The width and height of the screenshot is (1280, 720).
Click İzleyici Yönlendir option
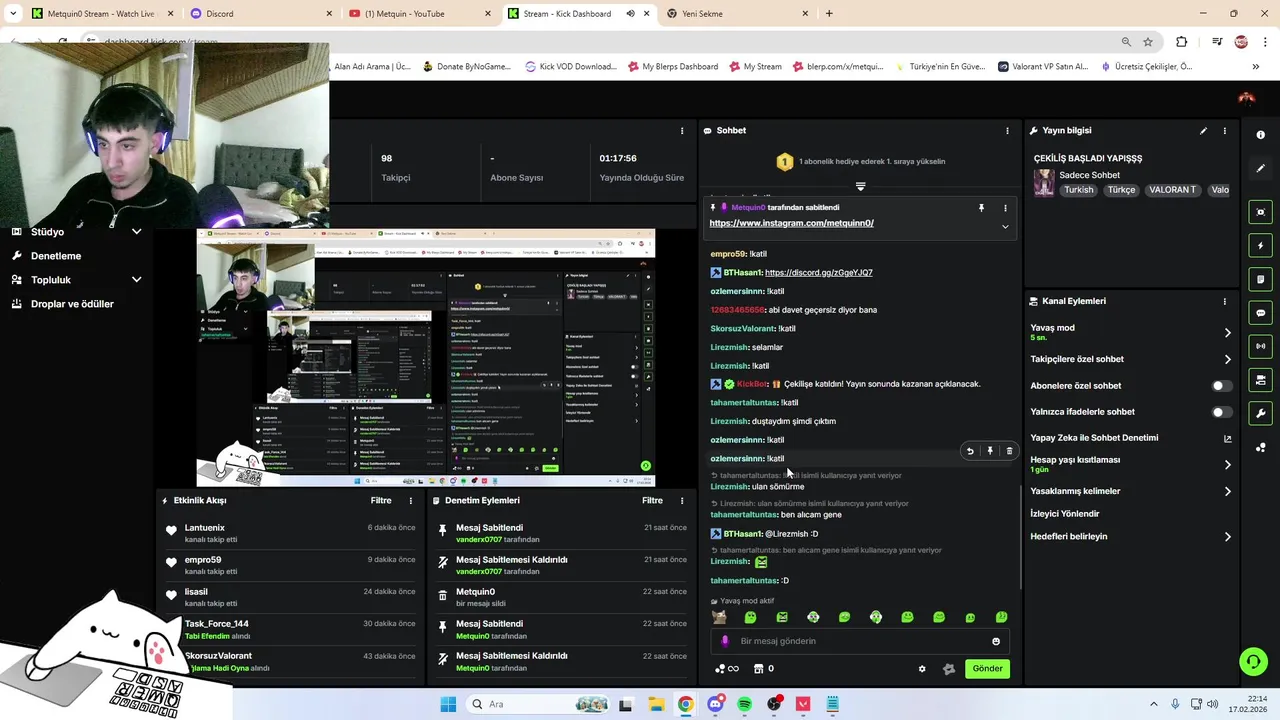click(x=1065, y=514)
